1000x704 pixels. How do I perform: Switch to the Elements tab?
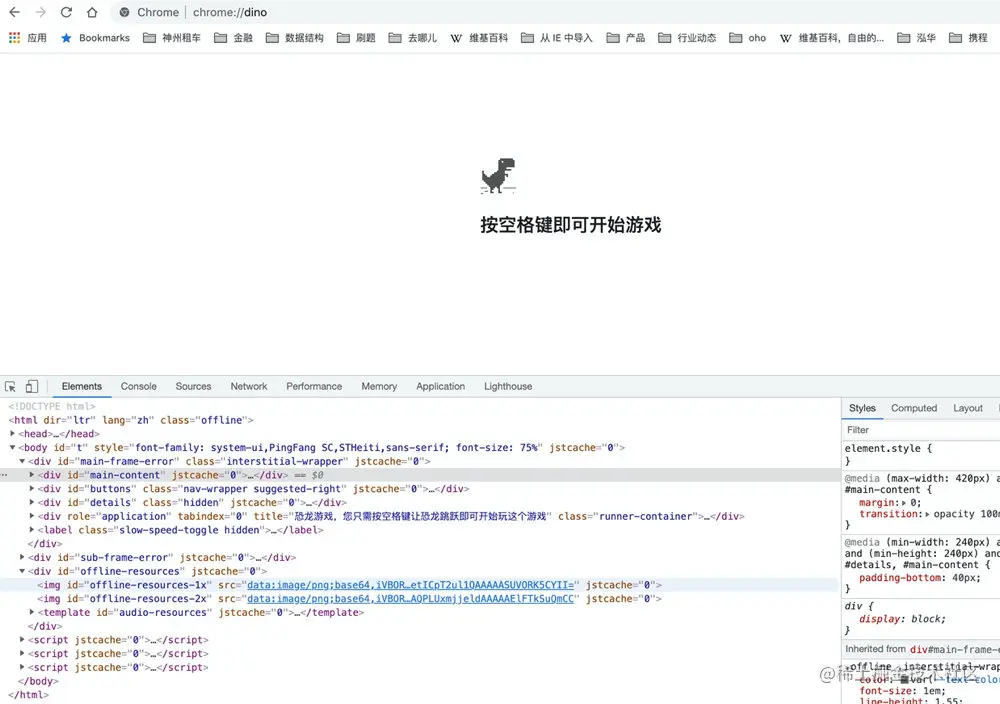point(82,386)
